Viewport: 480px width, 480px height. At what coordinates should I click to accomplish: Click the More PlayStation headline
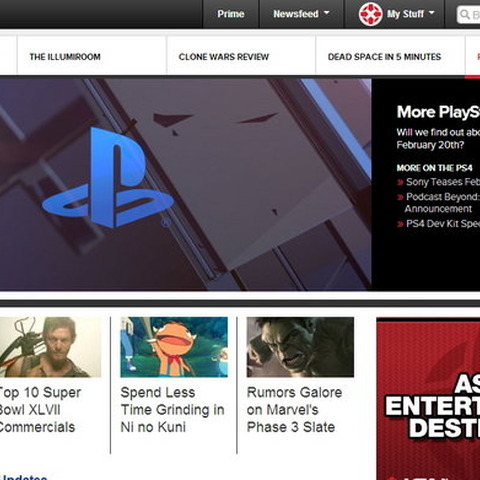tap(438, 112)
